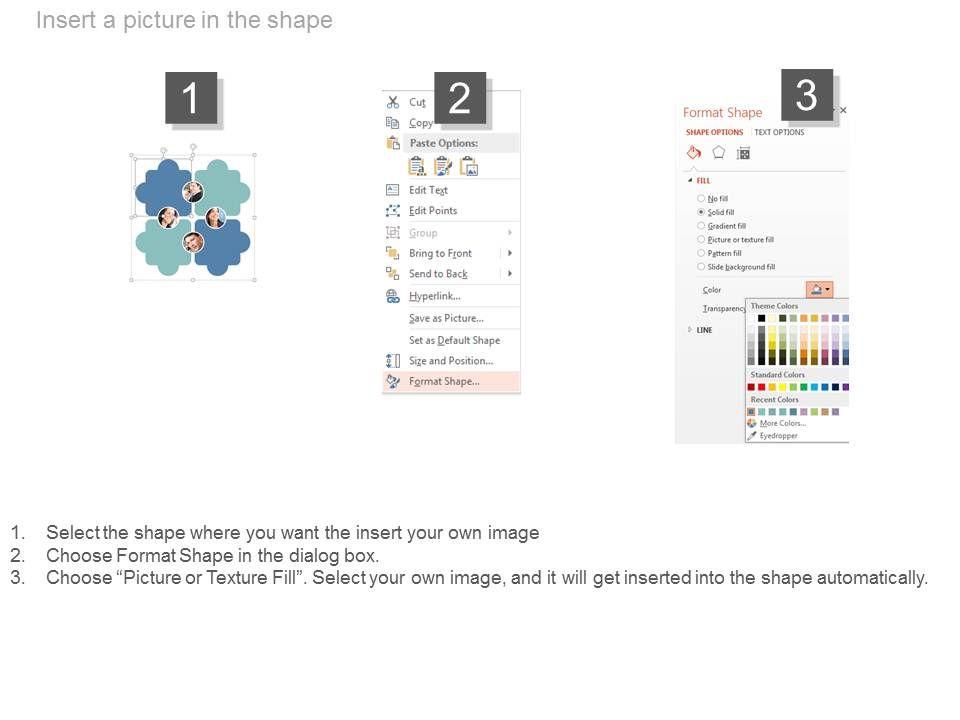Pick the red standard color swatch
This screenshot has height=720, width=960.
pyautogui.click(x=762, y=387)
